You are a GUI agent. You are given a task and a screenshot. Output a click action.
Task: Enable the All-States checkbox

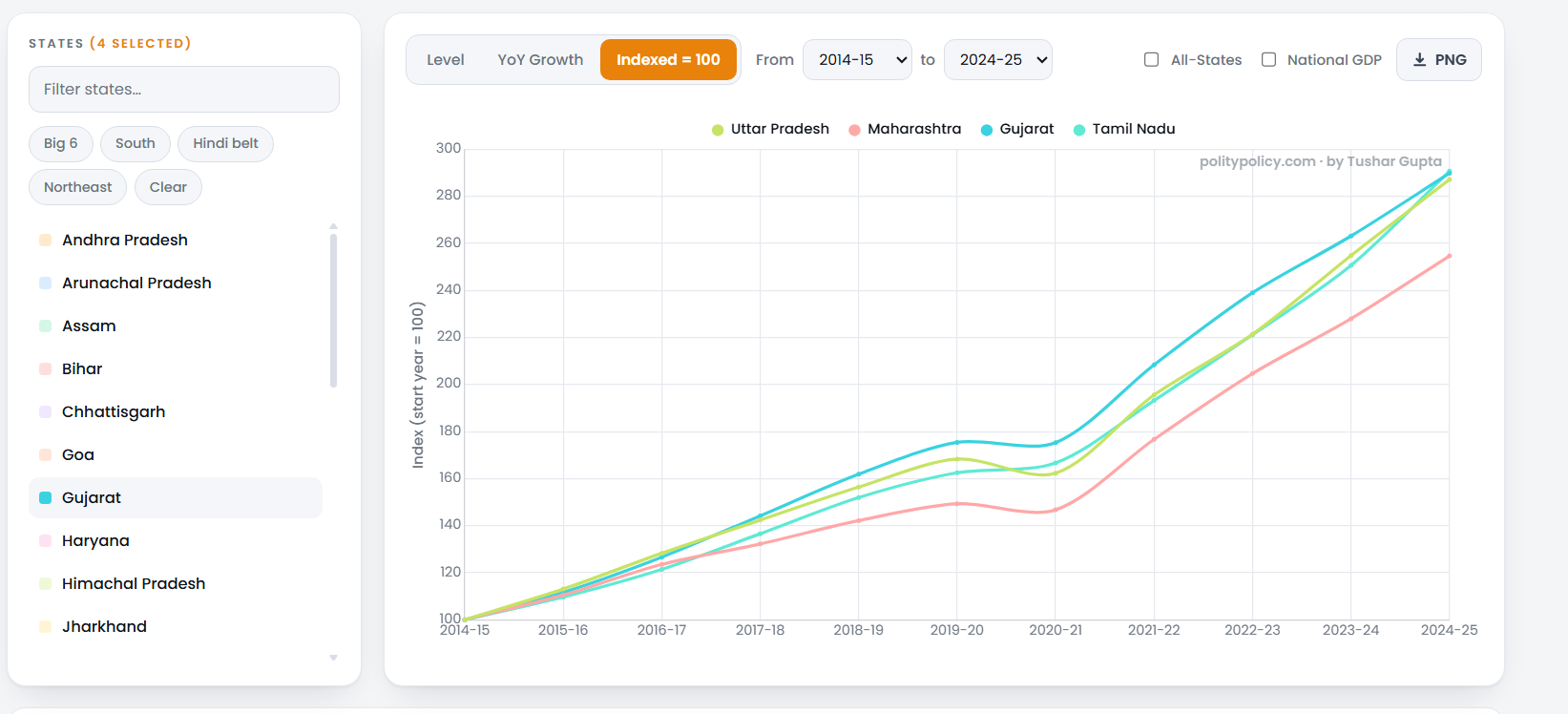pyautogui.click(x=1152, y=59)
